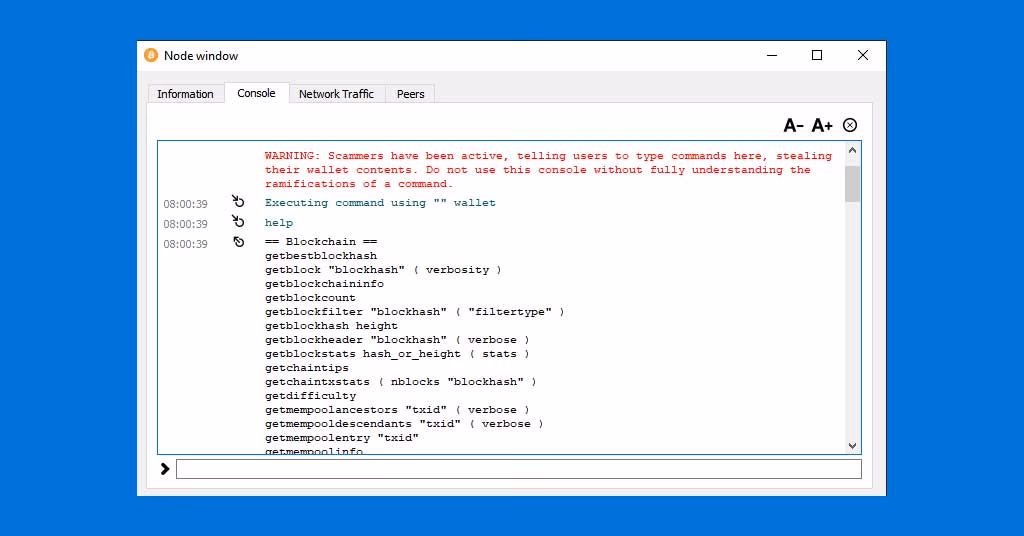Viewport: 1024px width, 536px height.
Task: Minimize the Node window
Action: pos(771,55)
